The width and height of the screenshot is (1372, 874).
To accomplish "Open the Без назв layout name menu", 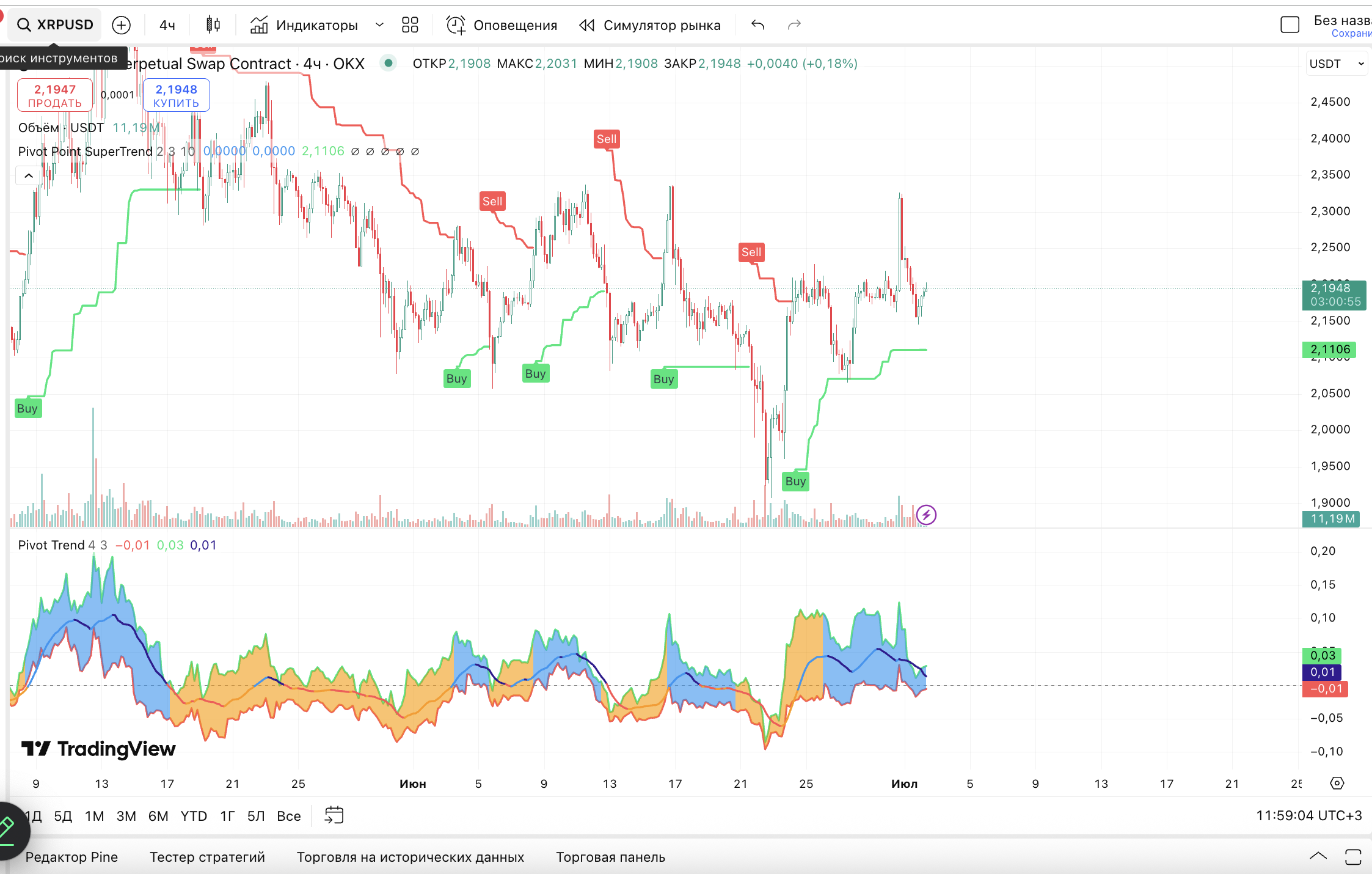I will pyautogui.click(x=1342, y=20).
